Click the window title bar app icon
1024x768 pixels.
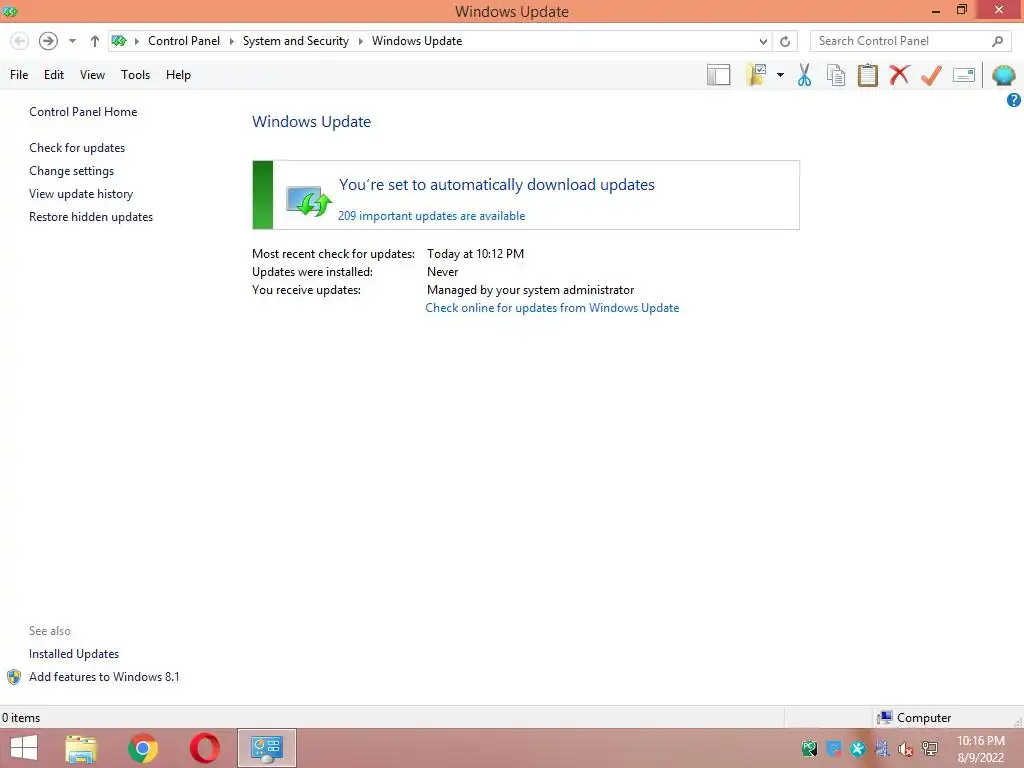pos(10,11)
